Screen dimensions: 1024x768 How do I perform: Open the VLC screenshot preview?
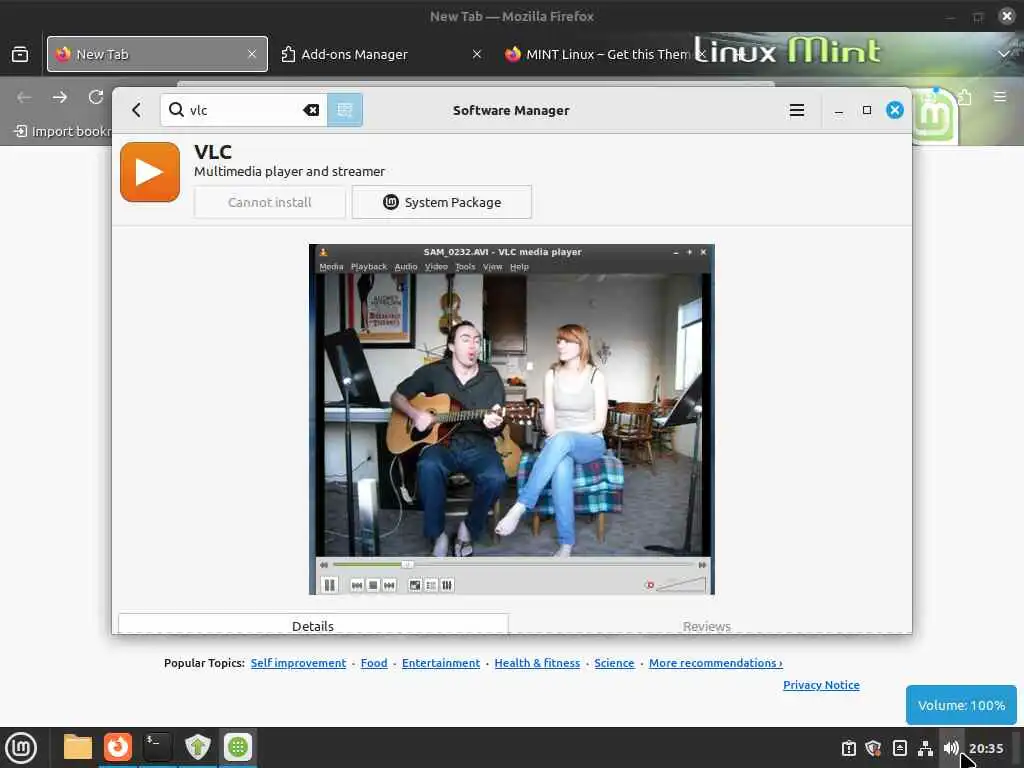[511, 419]
